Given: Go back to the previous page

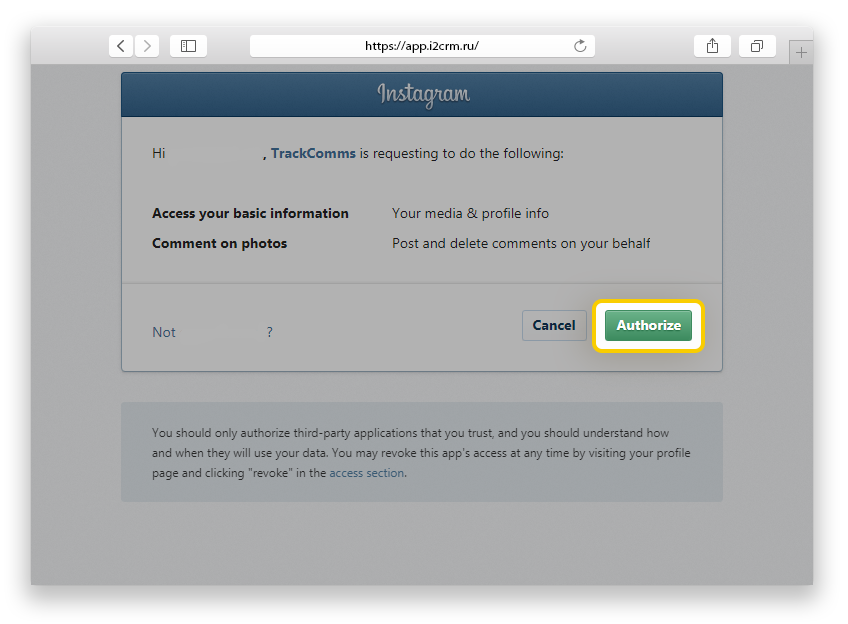Looking at the screenshot, I should click(x=121, y=46).
